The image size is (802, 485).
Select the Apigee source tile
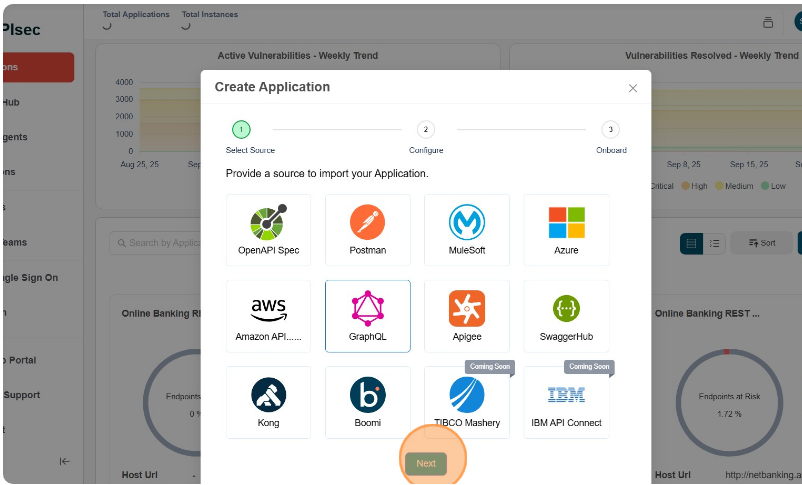pyautogui.click(x=466, y=316)
